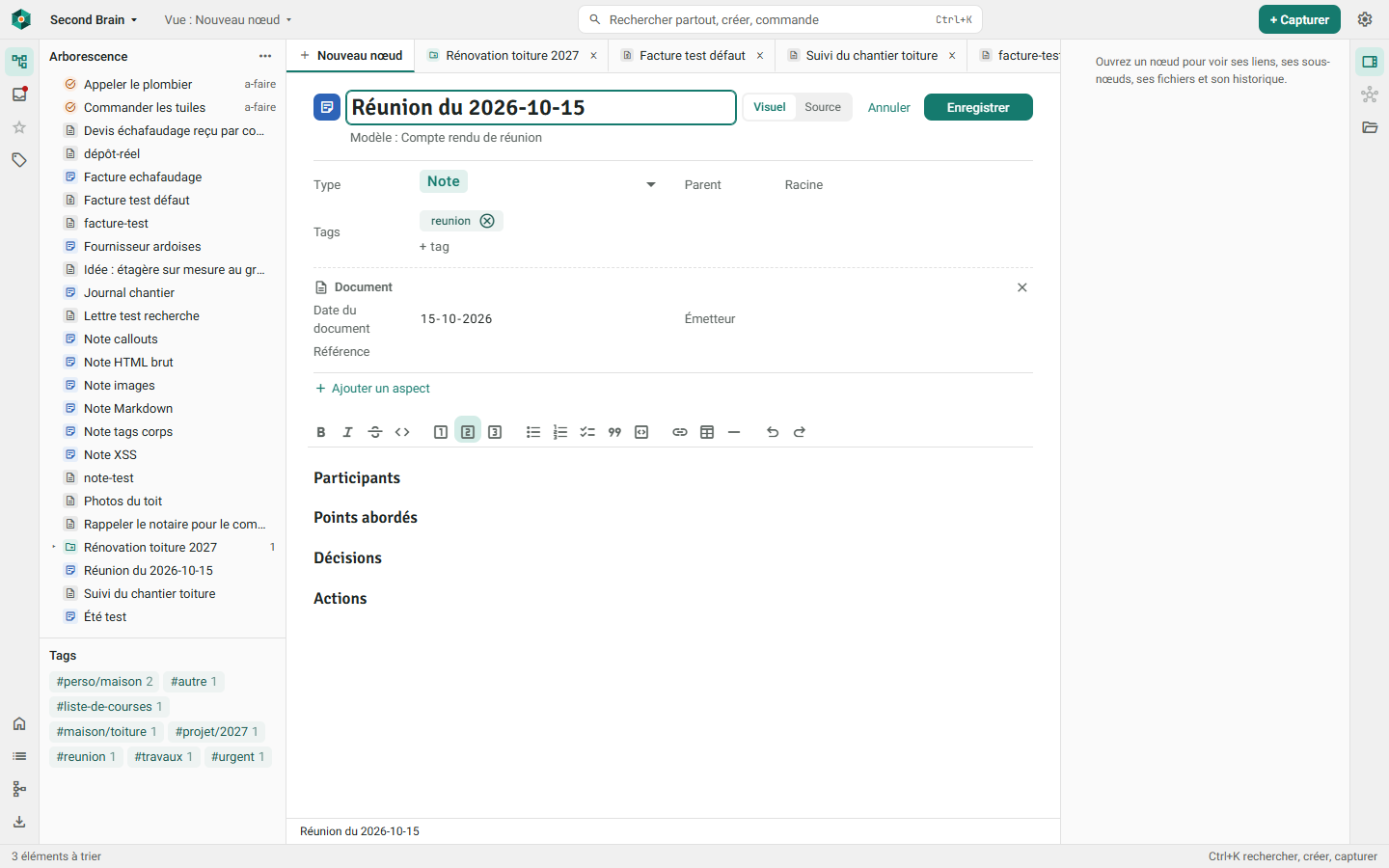Toggle the right details panel
Screen dimensions: 1389x868
click(x=1370, y=62)
